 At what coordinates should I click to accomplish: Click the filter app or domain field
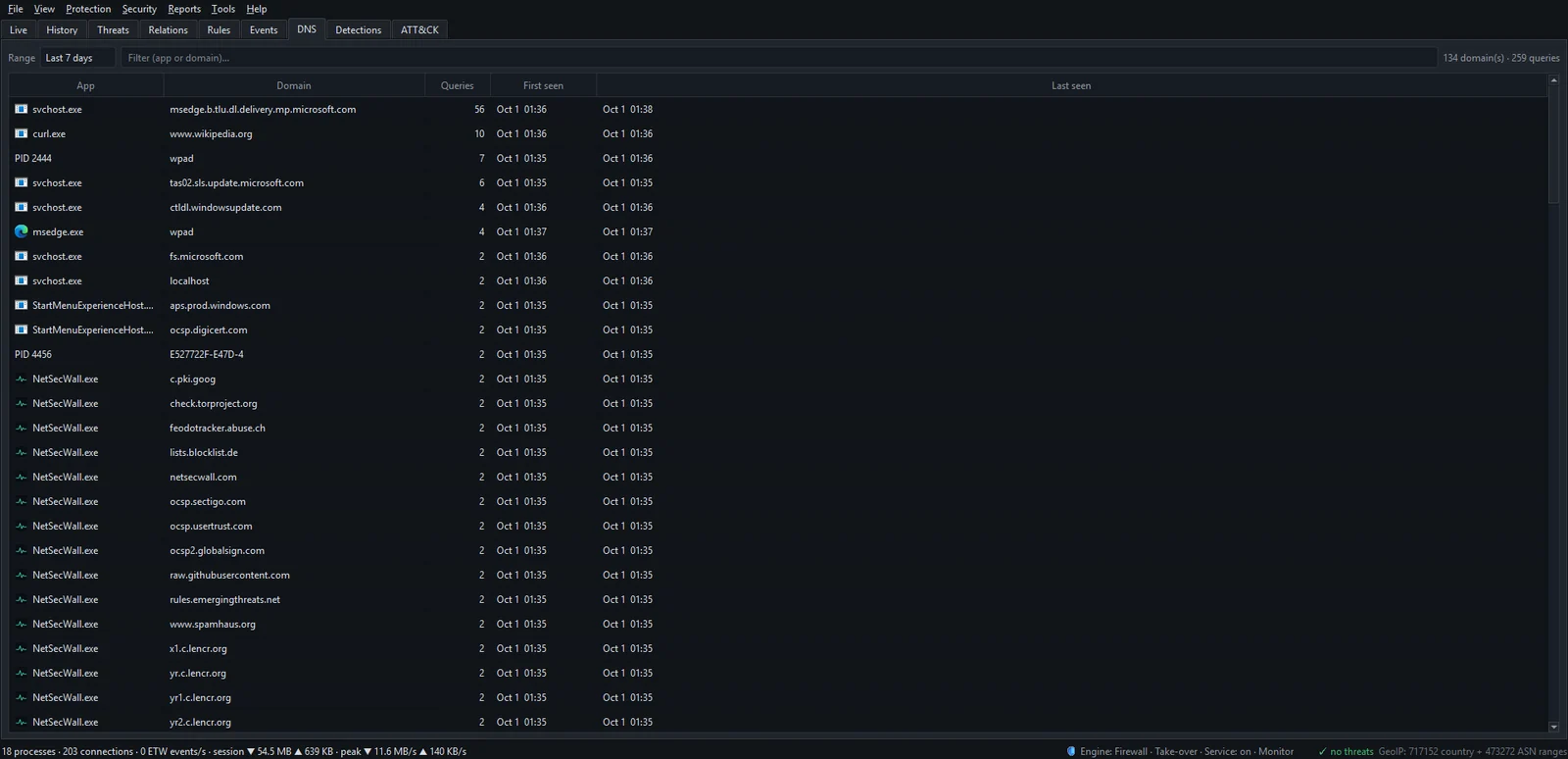(x=778, y=58)
